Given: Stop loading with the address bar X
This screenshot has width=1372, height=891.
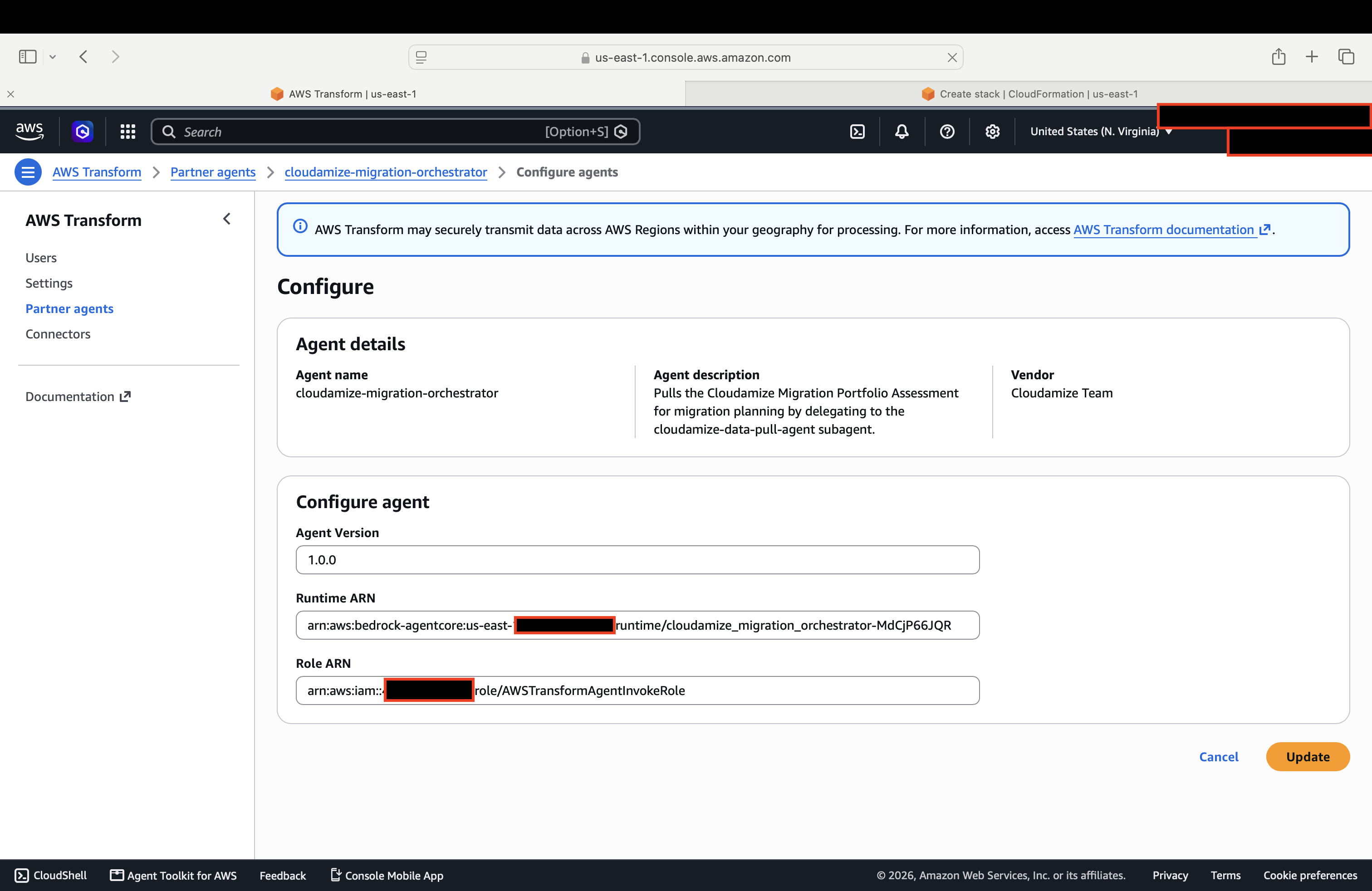Looking at the screenshot, I should [952, 58].
